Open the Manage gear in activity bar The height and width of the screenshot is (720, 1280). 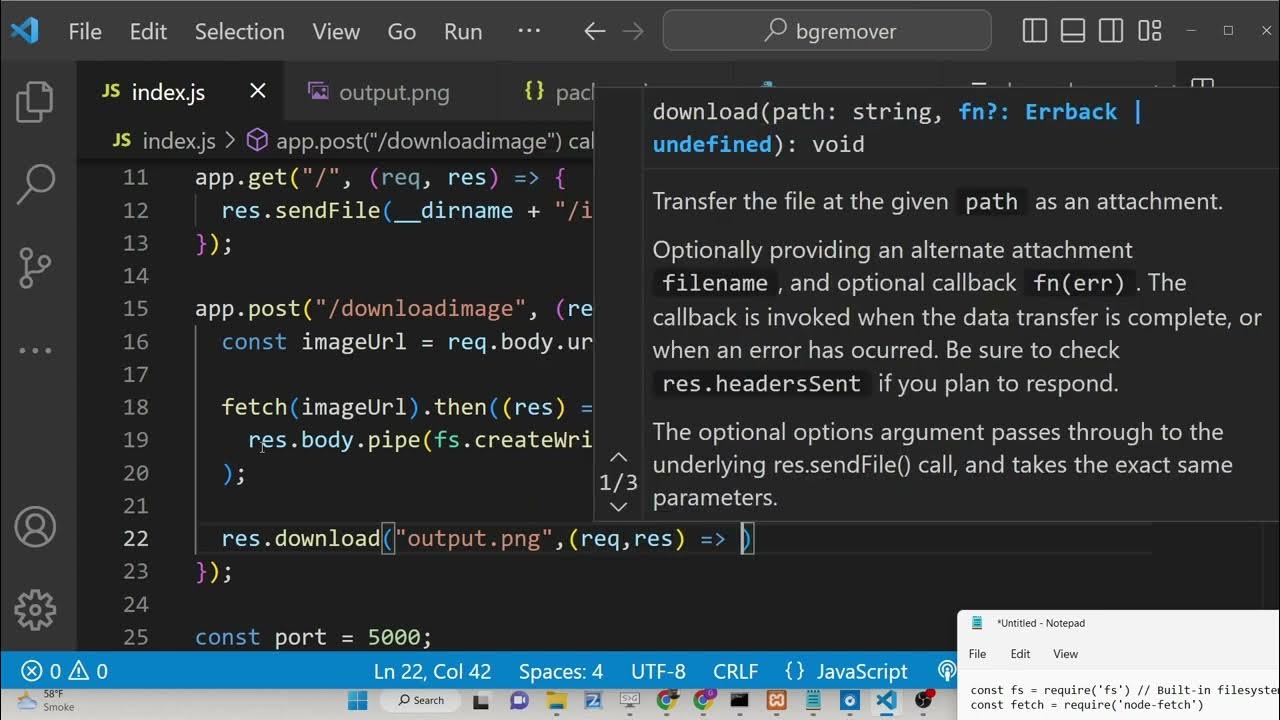(36, 608)
